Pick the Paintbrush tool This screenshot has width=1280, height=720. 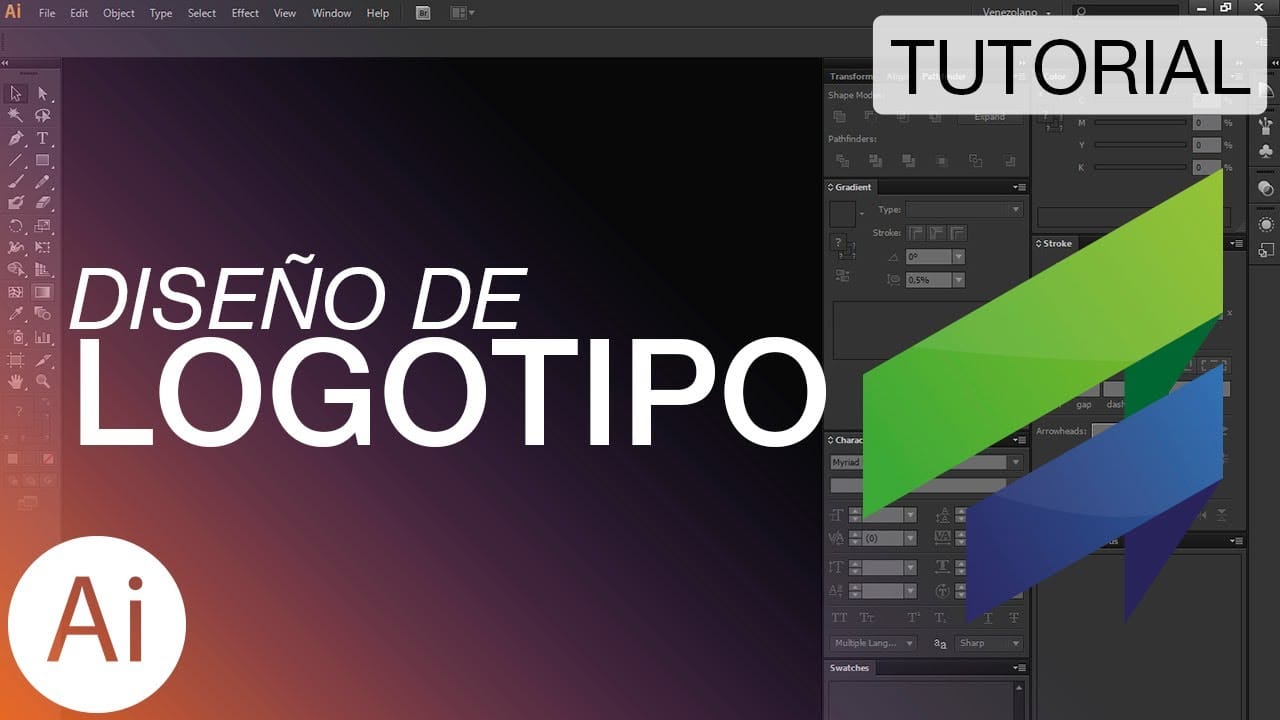pos(16,182)
